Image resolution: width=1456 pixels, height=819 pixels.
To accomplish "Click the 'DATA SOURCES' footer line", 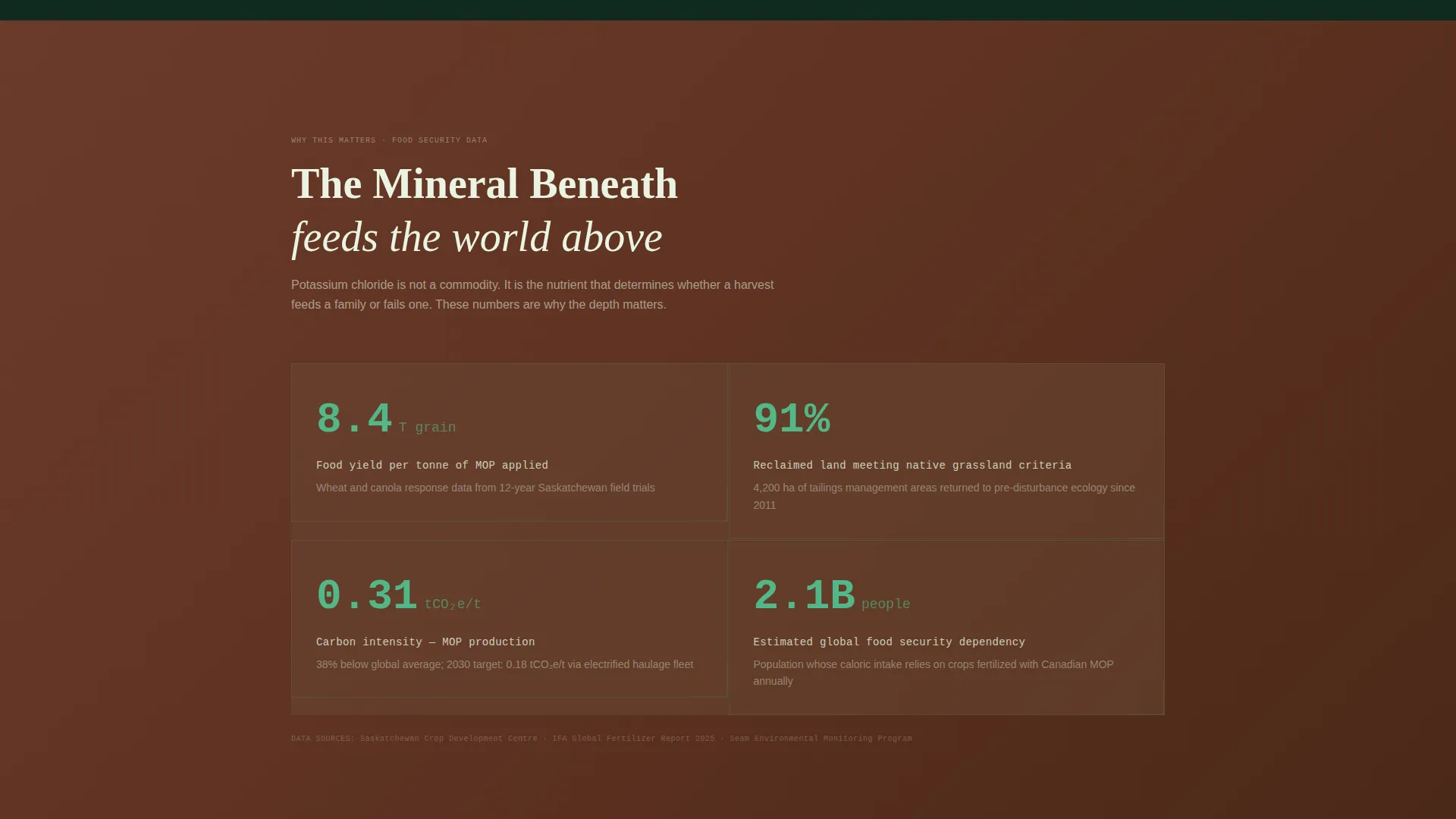I will pos(601,739).
